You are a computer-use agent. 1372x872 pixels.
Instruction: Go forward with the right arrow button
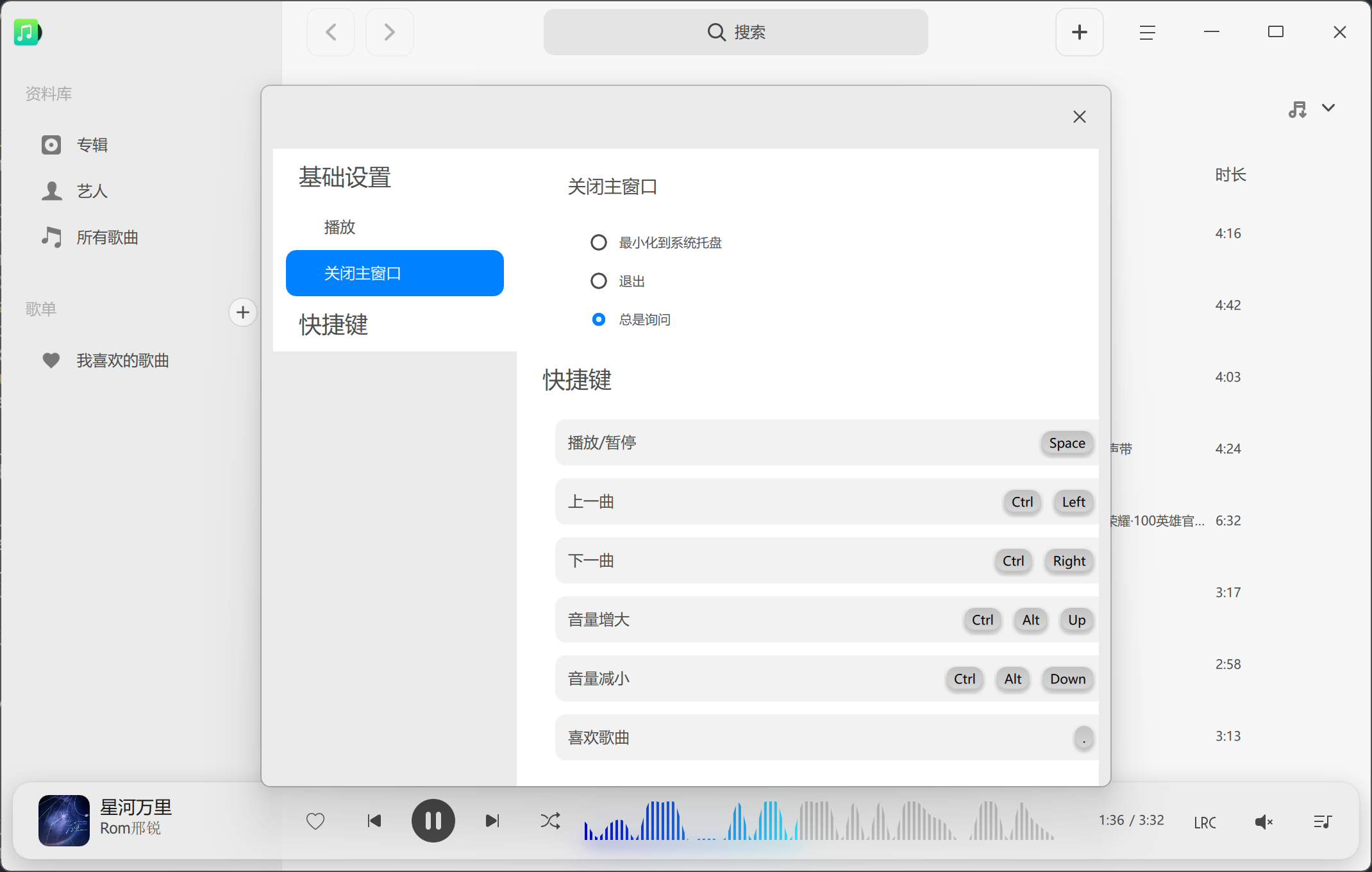[389, 32]
